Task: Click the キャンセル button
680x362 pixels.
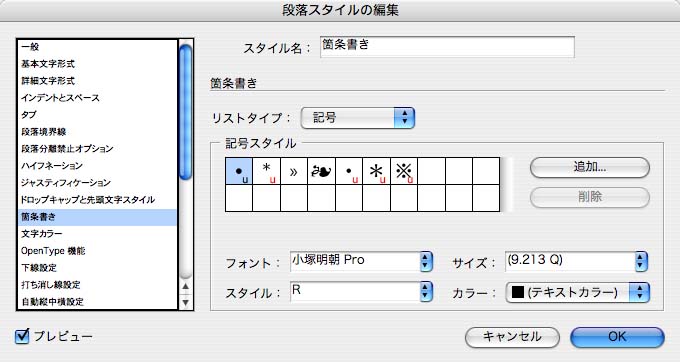Action: point(512,337)
